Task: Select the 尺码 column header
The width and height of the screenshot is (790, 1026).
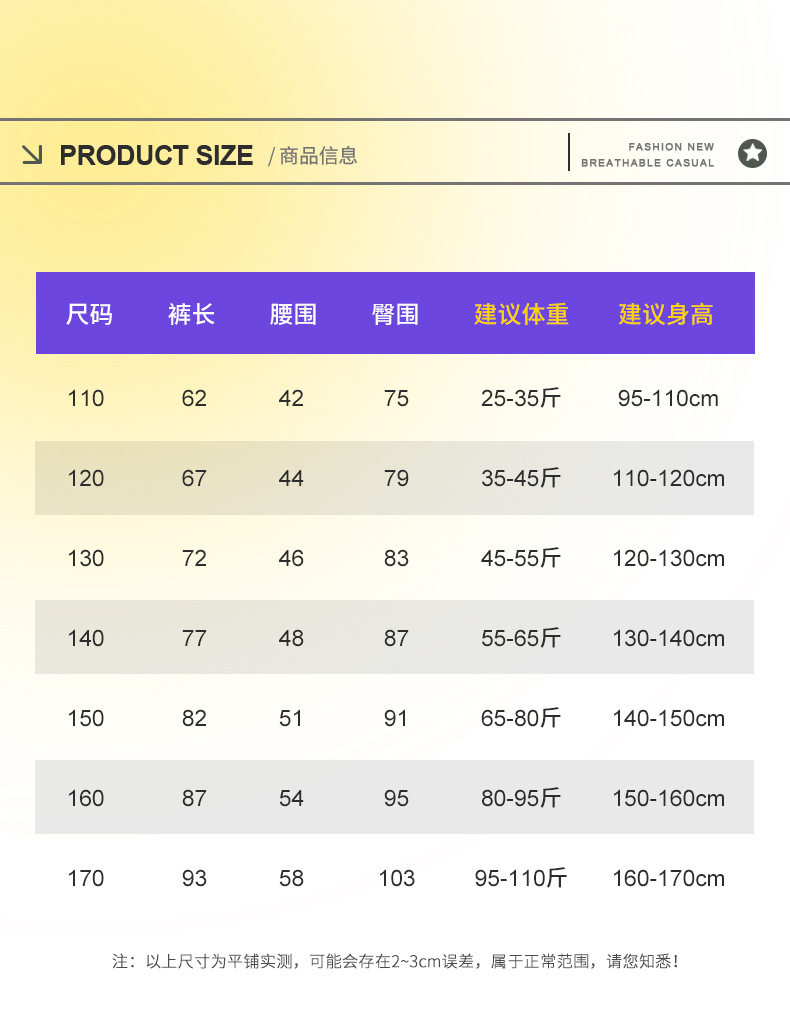Action: point(89,314)
